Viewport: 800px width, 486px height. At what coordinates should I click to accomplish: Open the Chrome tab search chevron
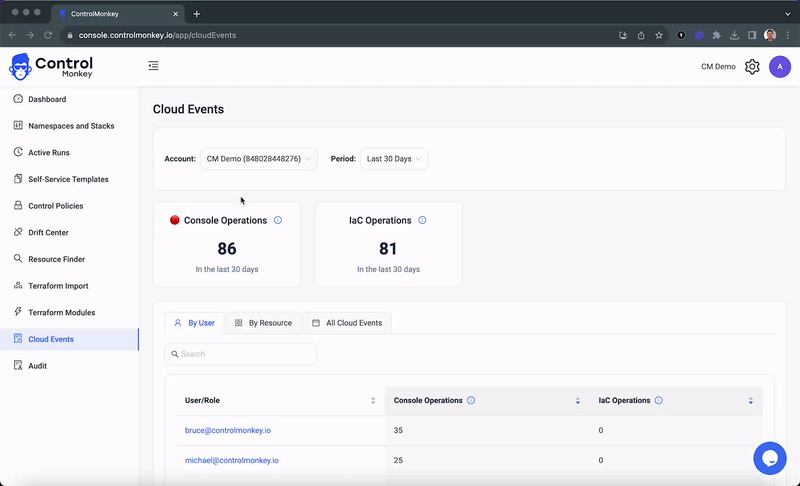pyautogui.click(x=787, y=14)
